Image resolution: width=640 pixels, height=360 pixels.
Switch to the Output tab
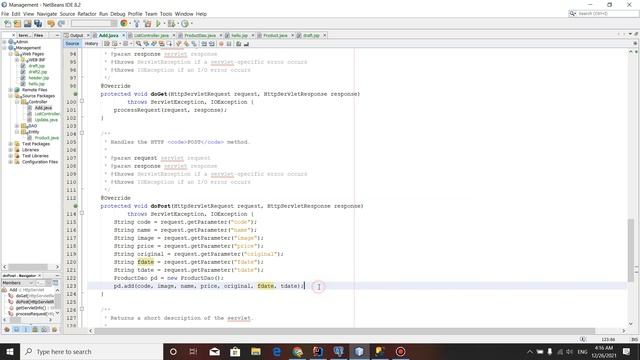point(76,36)
